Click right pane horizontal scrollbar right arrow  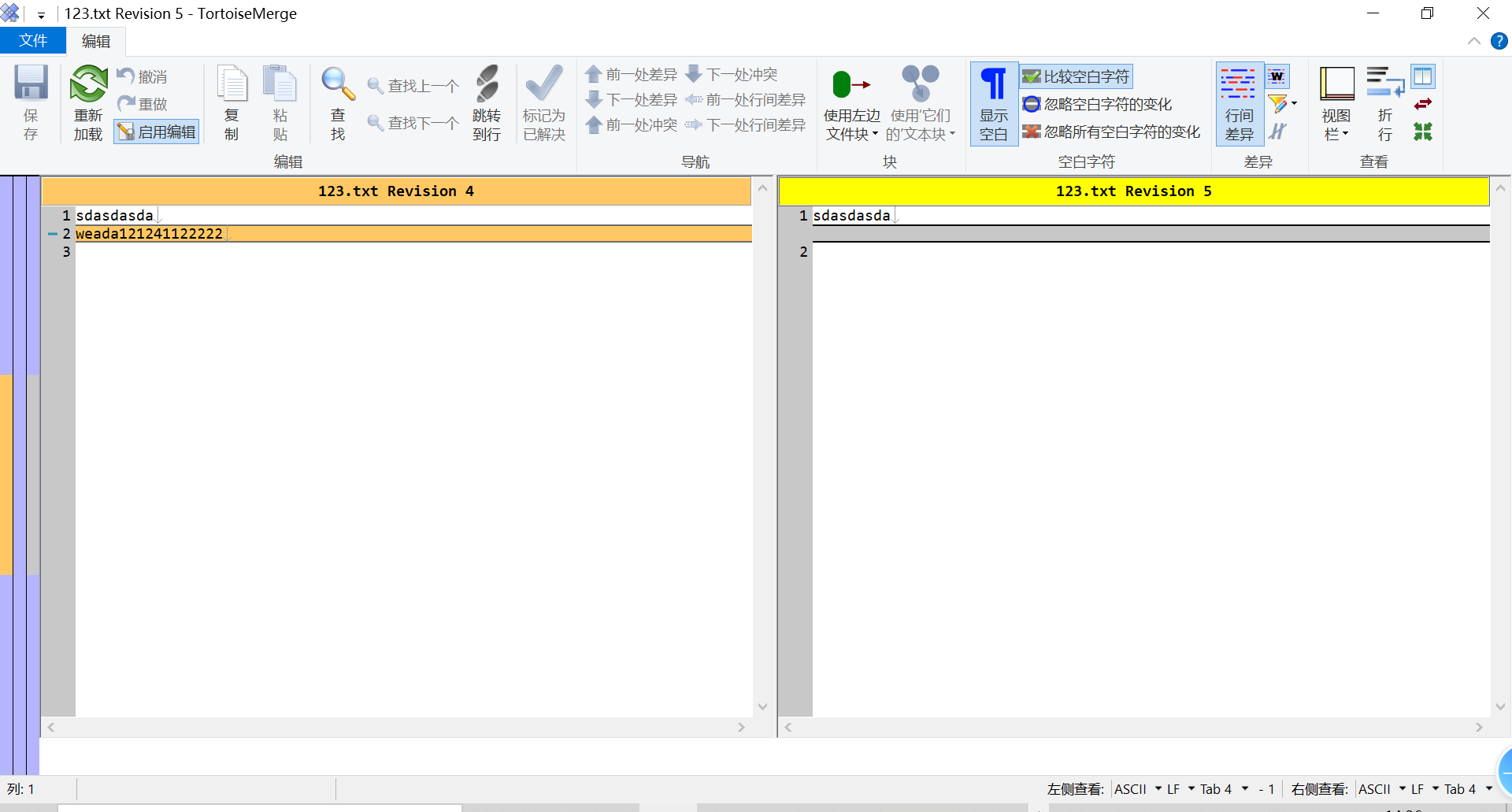click(x=1479, y=728)
